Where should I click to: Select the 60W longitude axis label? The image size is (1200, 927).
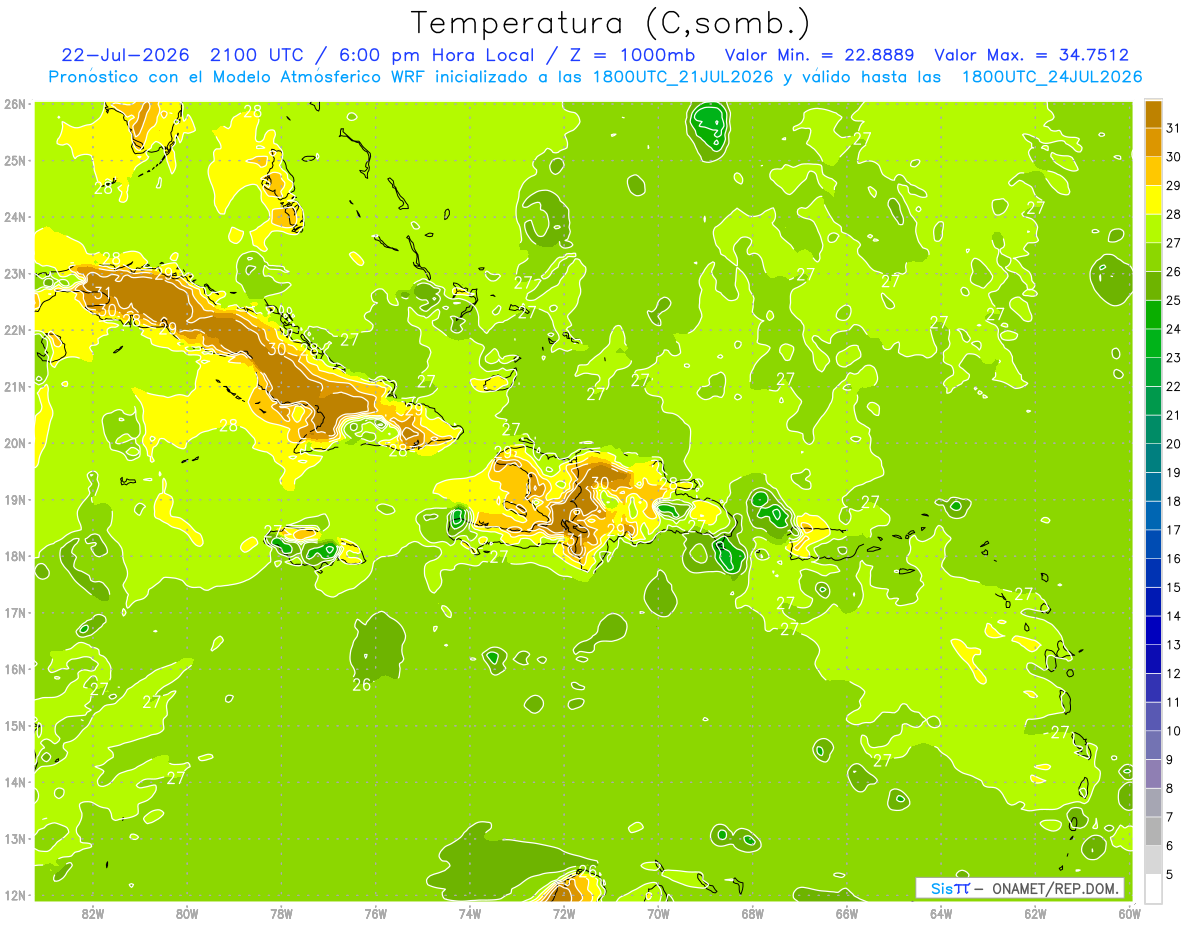(1130, 912)
